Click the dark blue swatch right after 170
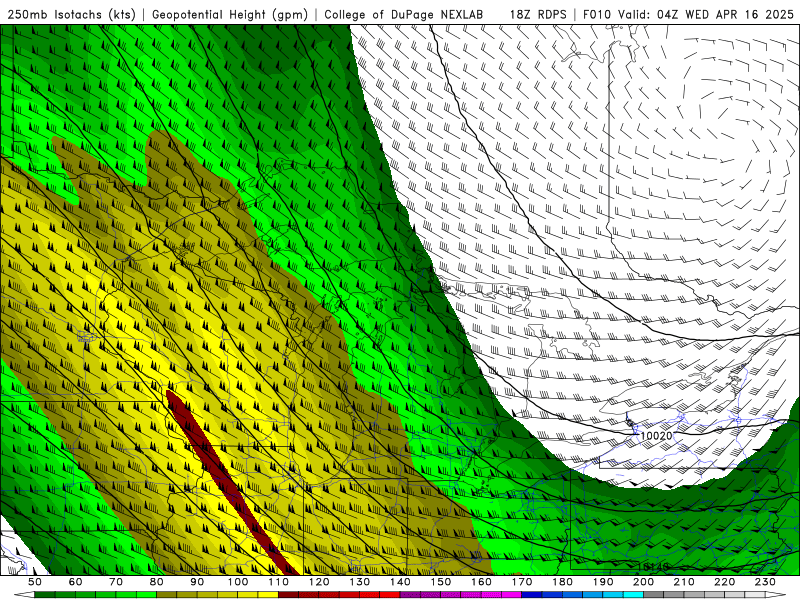This screenshot has height=600, width=800. (532, 595)
